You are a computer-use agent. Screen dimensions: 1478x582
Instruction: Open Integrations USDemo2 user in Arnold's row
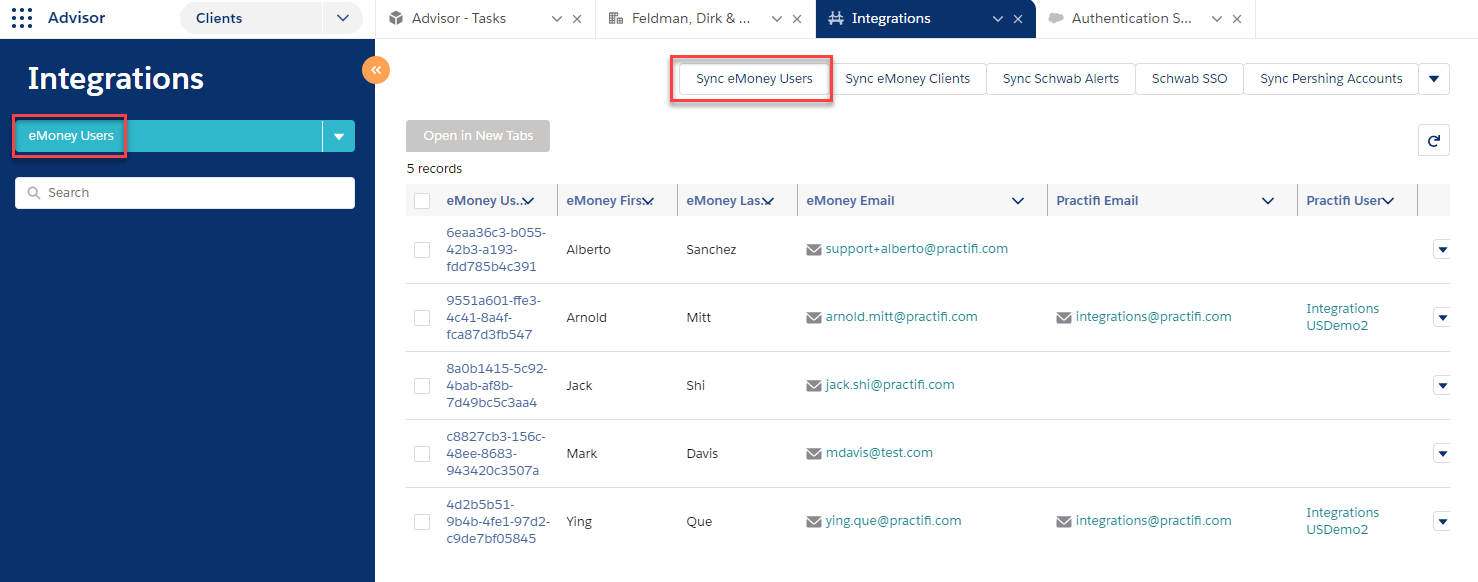click(1342, 317)
